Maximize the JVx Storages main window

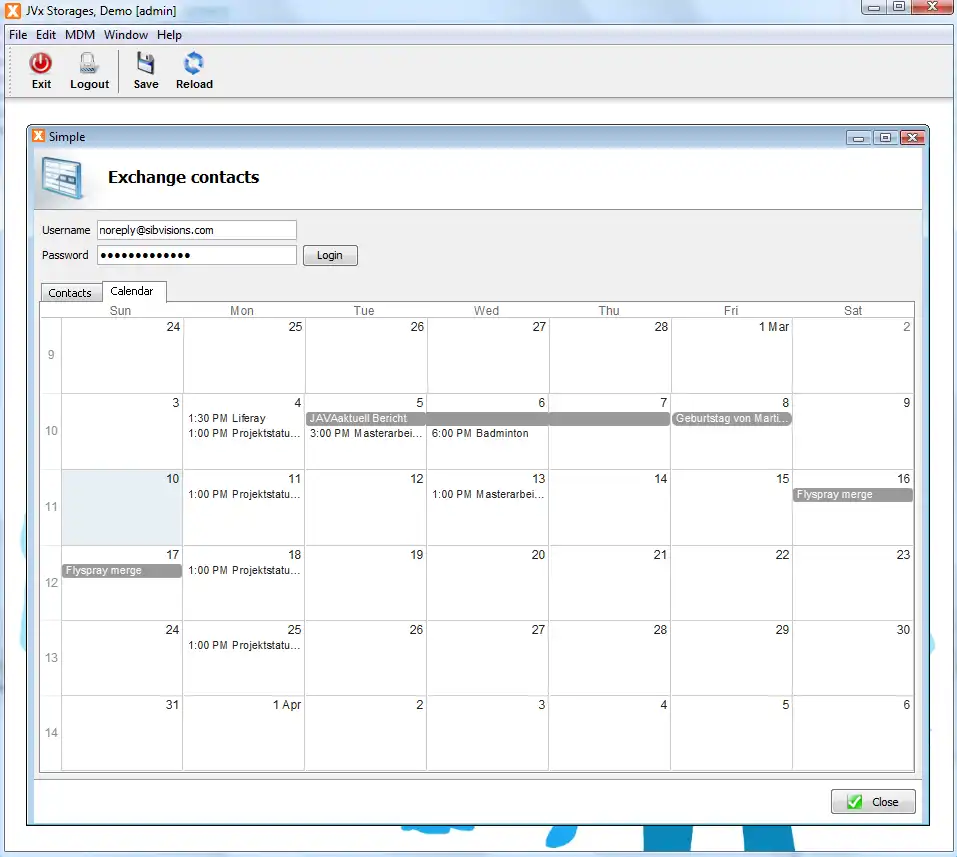tap(898, 7)
